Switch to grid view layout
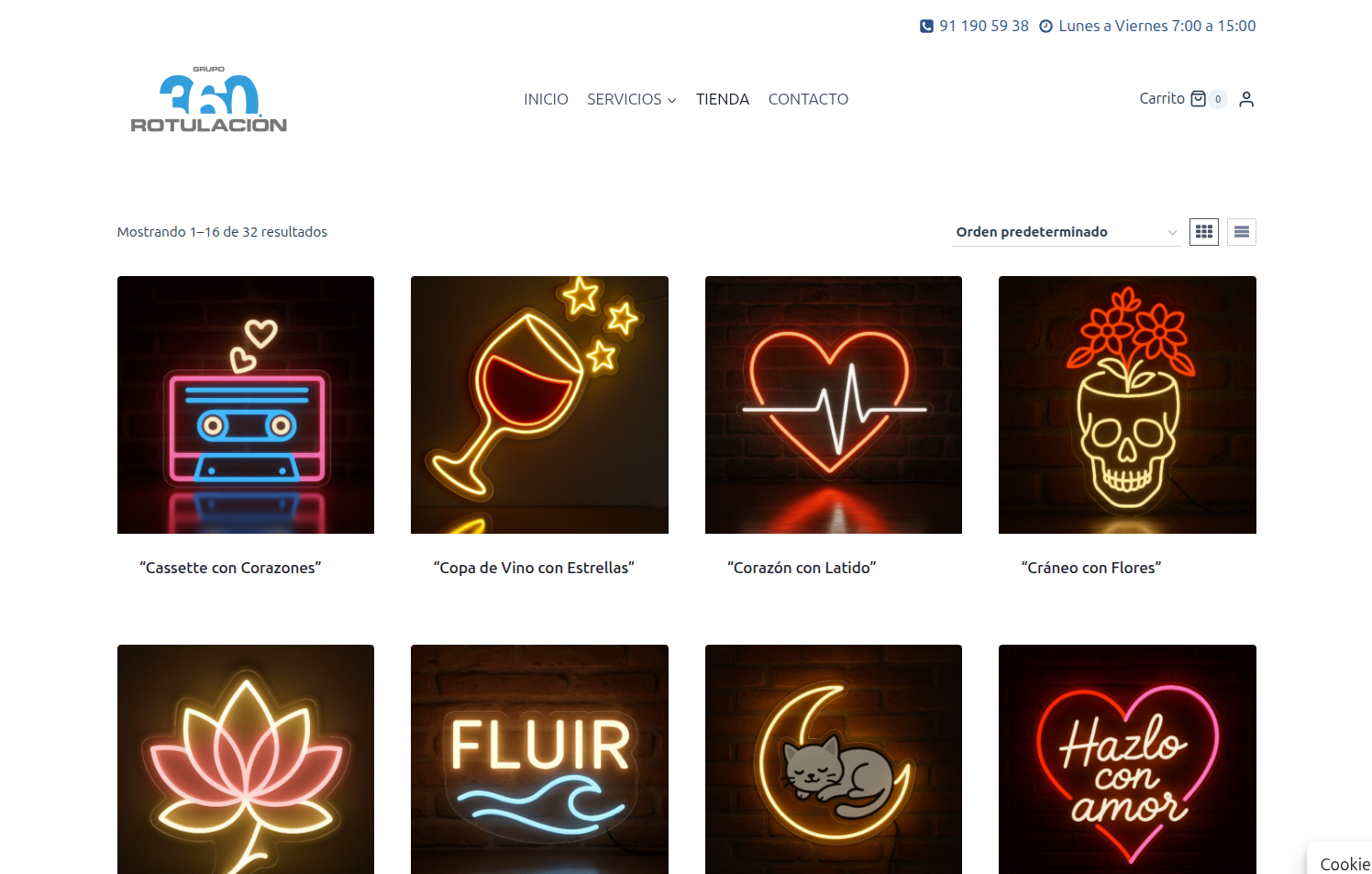This screenshot has width=1372, height=874. [1204, 232]
